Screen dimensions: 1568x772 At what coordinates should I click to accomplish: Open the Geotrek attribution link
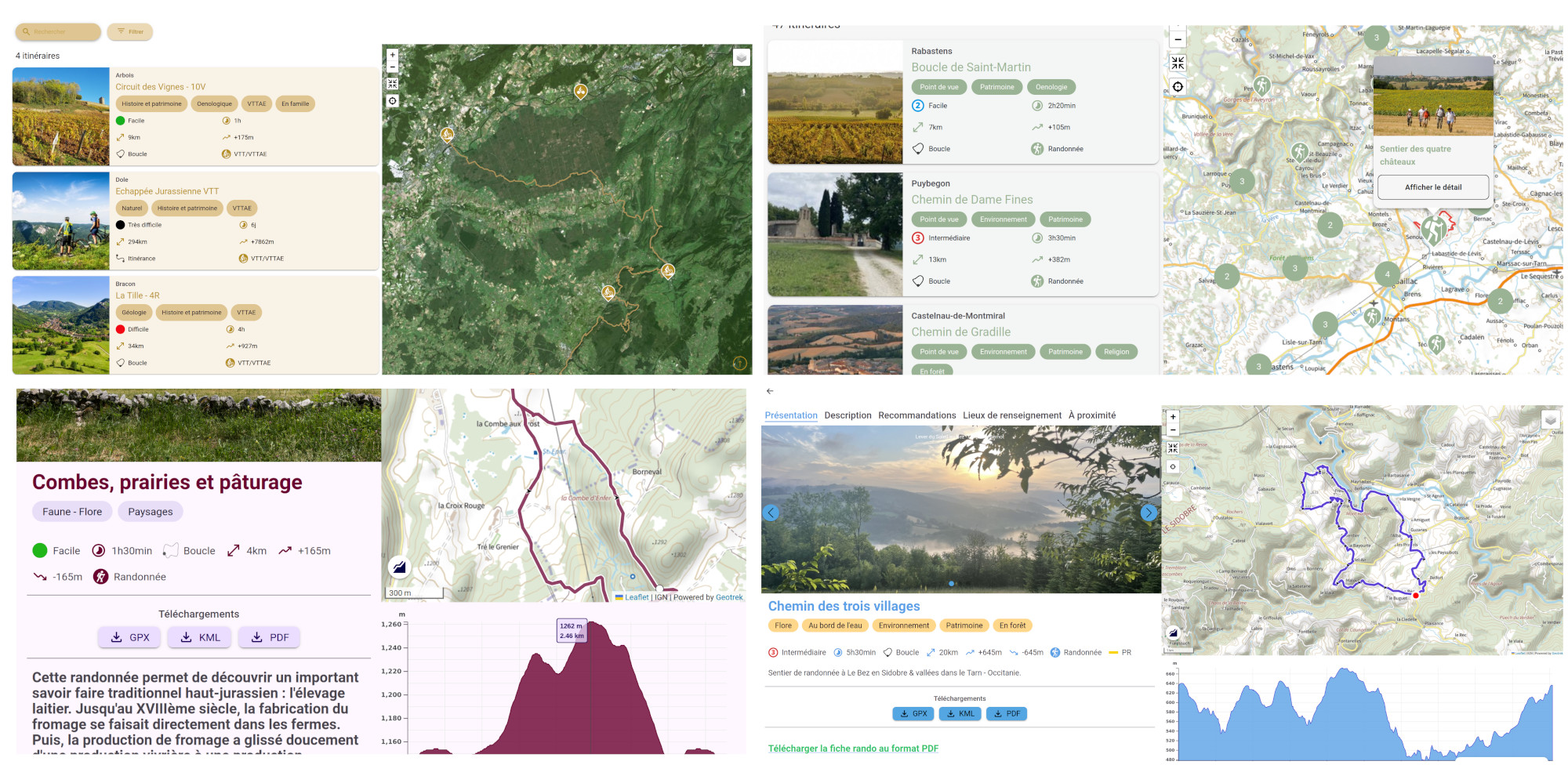click(729, 597)
